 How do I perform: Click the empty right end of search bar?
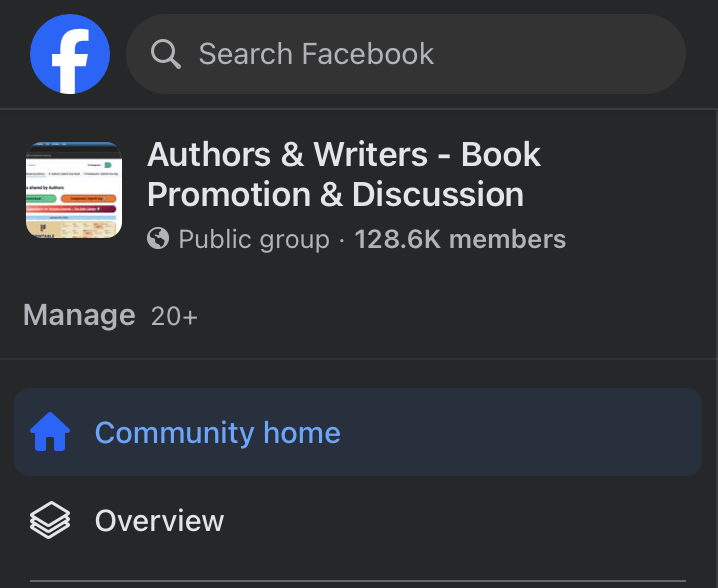tap(620, 54)
